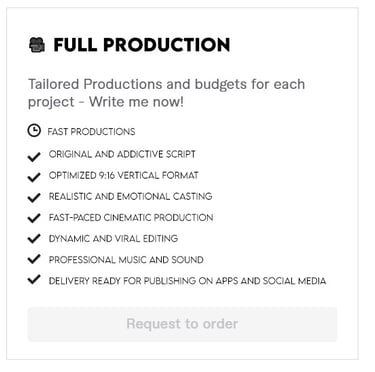The height and width of the screenshot is (372, 375).
Task: Click the movie camera icon beside FULL PRODUCTION
Action: [x=37, y=45]
